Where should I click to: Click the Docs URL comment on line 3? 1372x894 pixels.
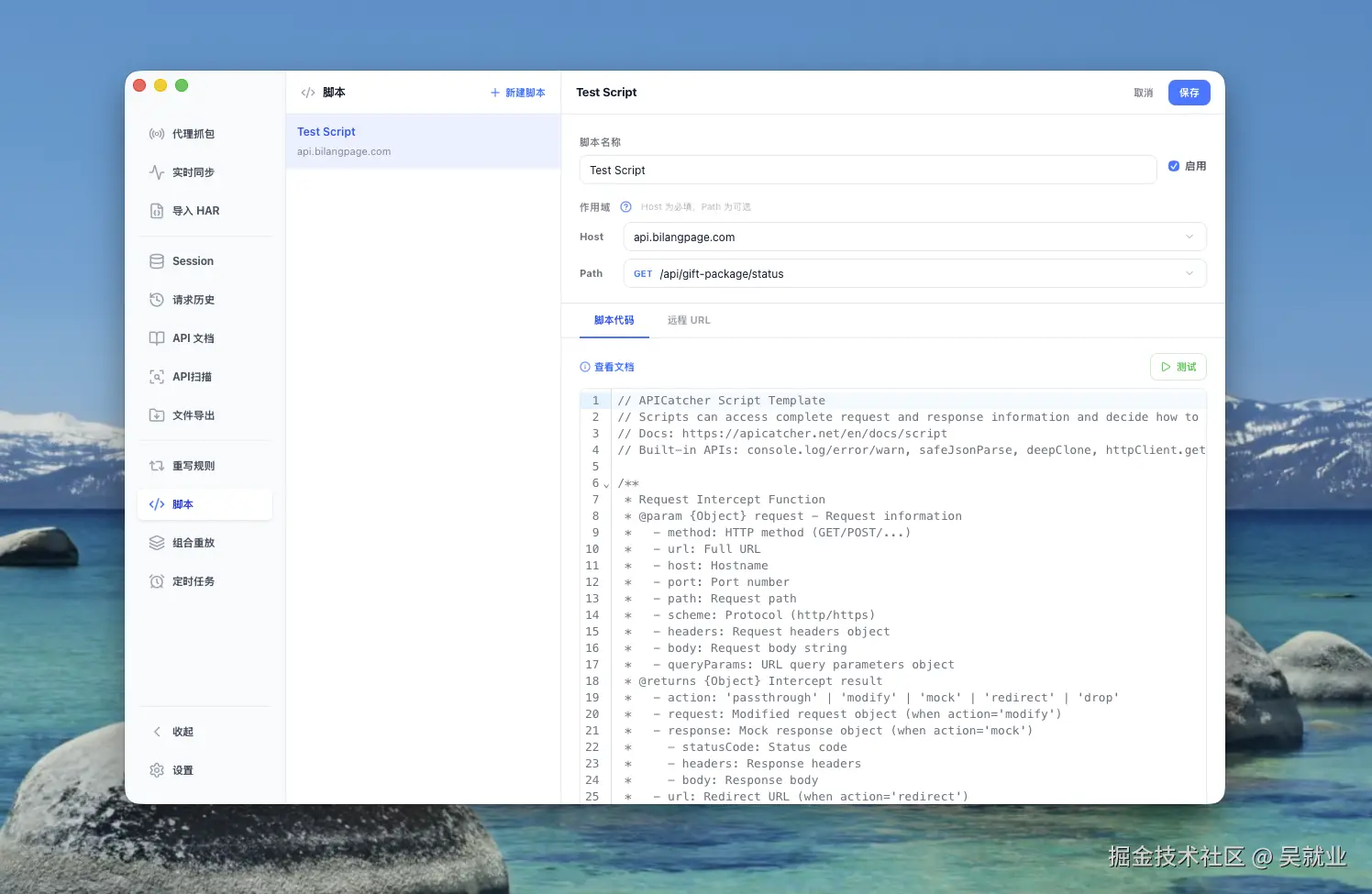pos(782,434)
